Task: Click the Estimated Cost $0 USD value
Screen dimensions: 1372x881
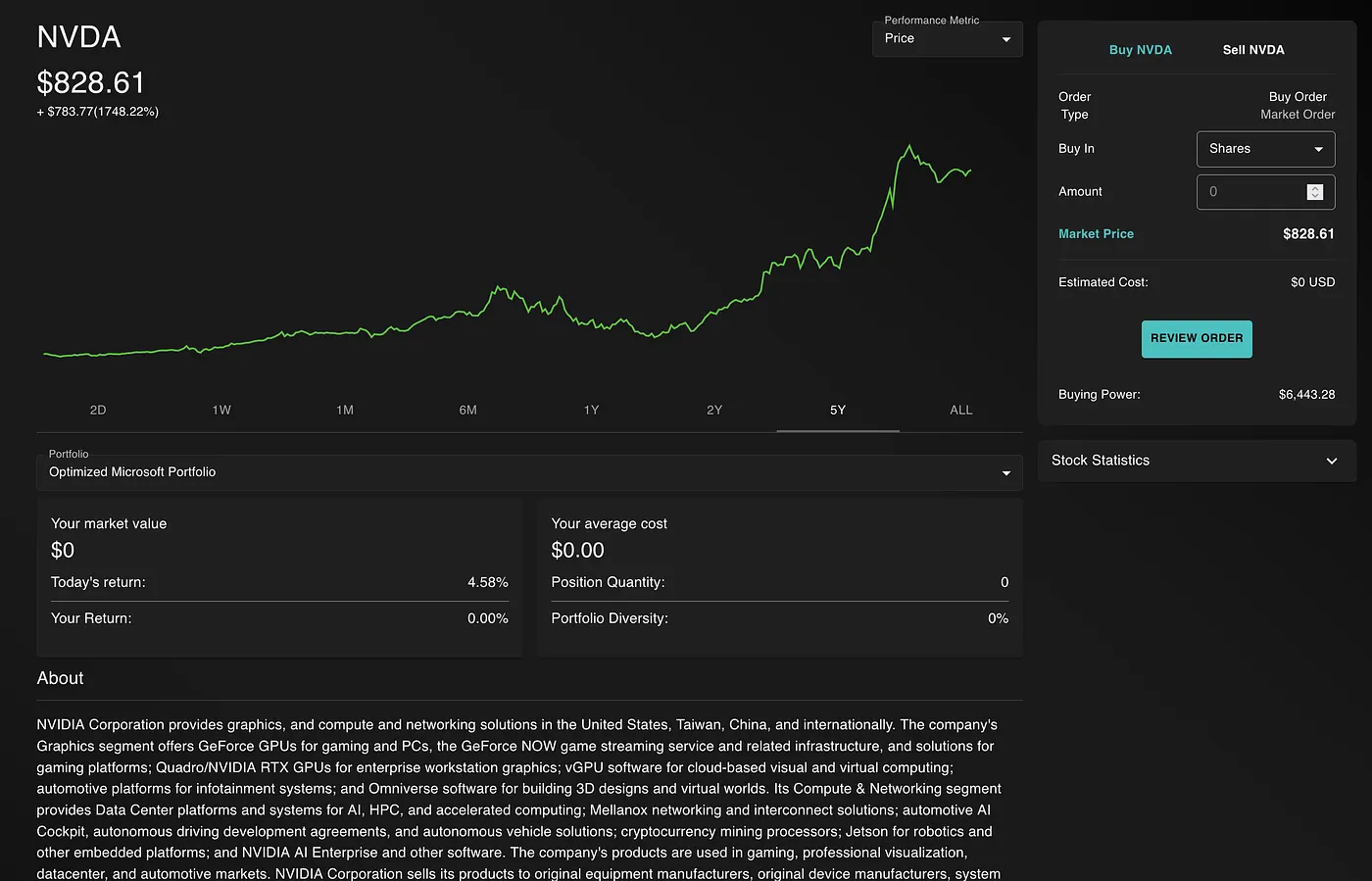Action: (x=1312, y=282)
